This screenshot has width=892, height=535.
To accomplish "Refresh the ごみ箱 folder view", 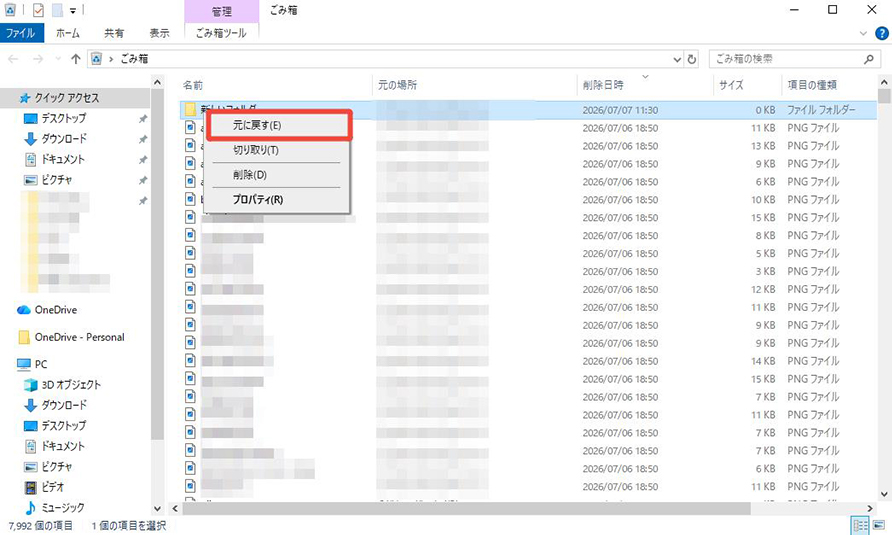I will pyautogui.click(x=692, y=59).
